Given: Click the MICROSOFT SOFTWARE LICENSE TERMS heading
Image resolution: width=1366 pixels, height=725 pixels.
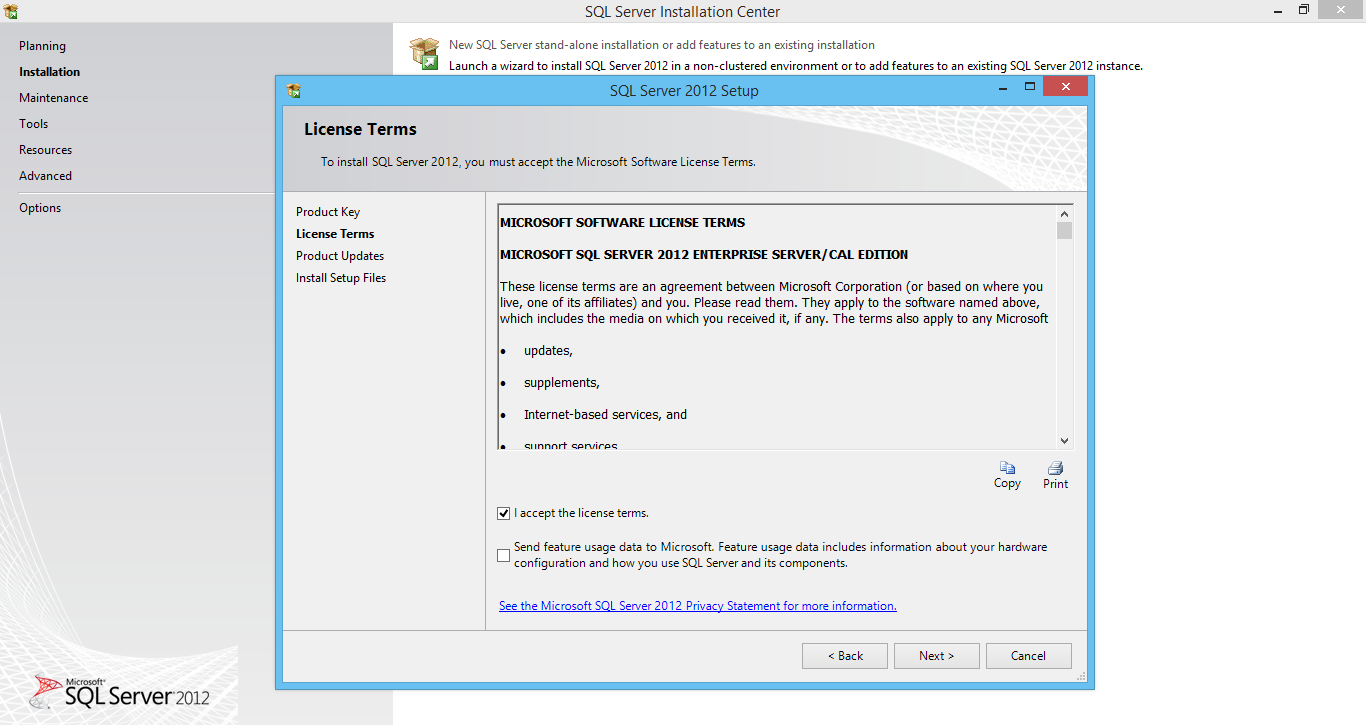Looking at the screenshot, I should 622,223.
